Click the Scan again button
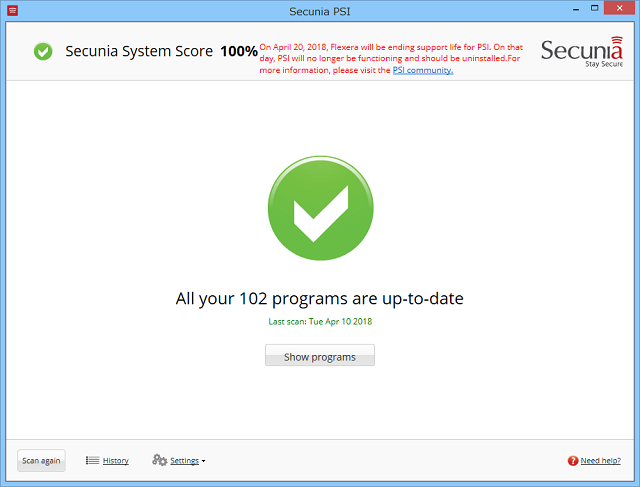This screenshot has width=640, height=487. tap(41, 460)
